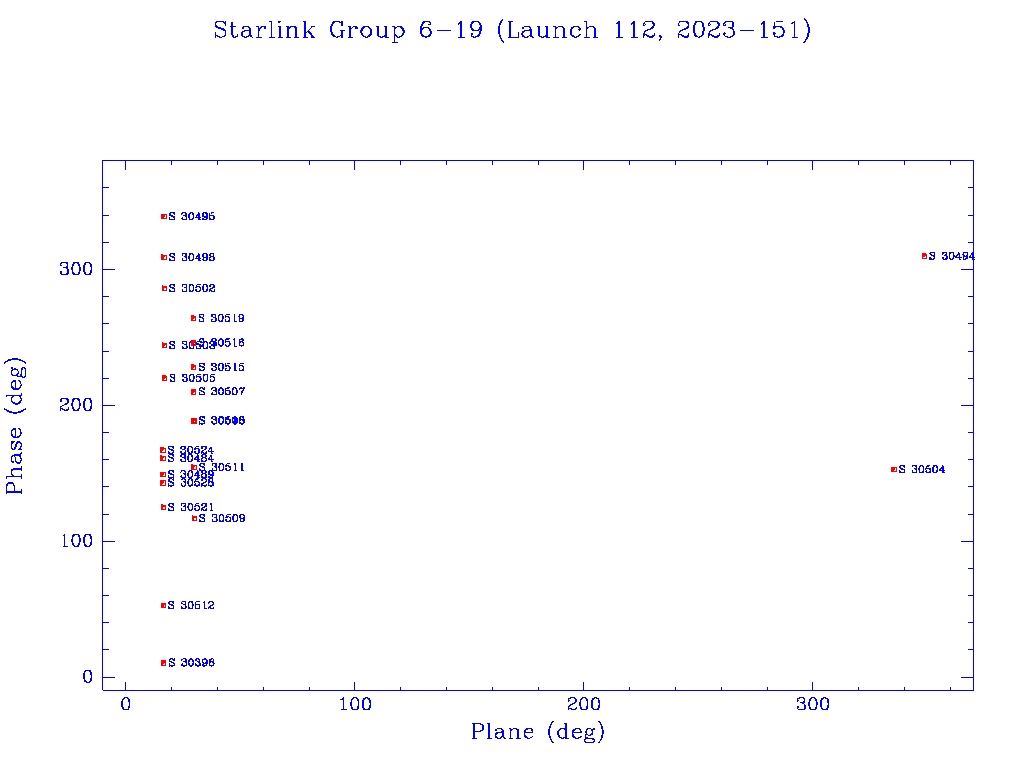The height and width of the screenshot is (768, 1024).
Task: Select the S 30507 satellite label
Action: tap(222, 392)
